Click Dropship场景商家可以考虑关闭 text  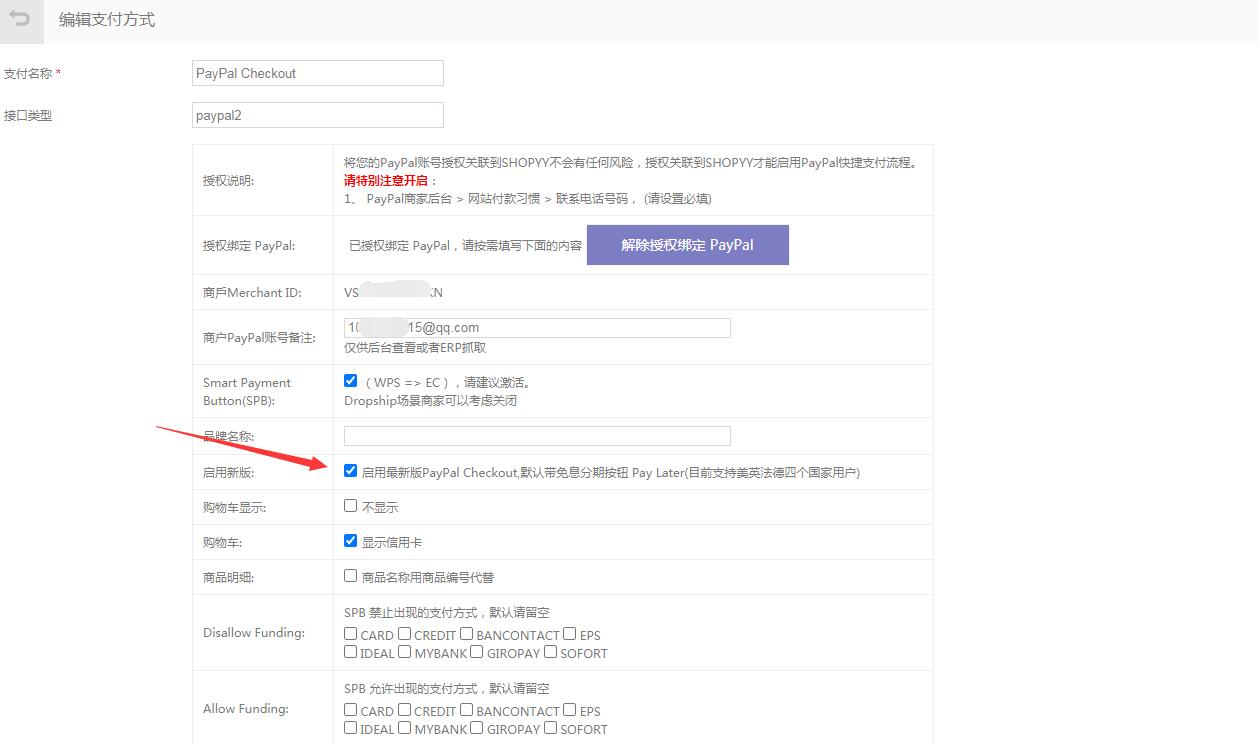[x=430, y=401]
